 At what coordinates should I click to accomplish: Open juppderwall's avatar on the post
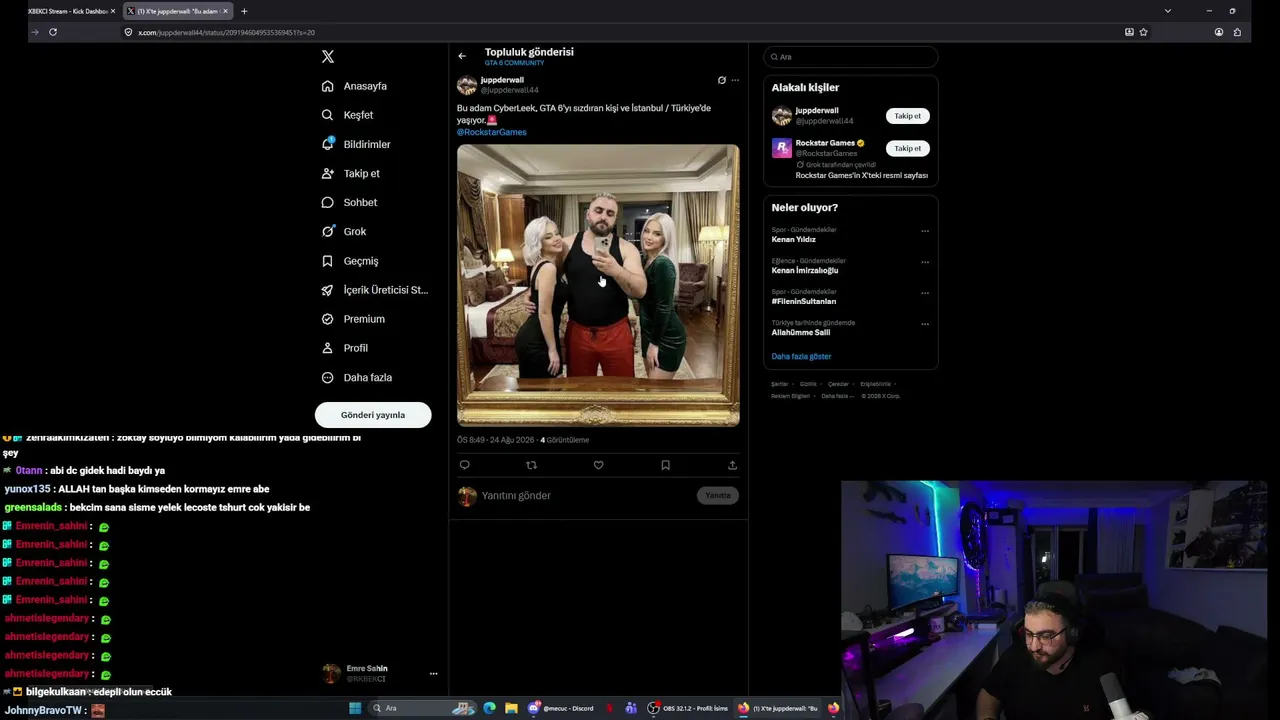point(467,85)
